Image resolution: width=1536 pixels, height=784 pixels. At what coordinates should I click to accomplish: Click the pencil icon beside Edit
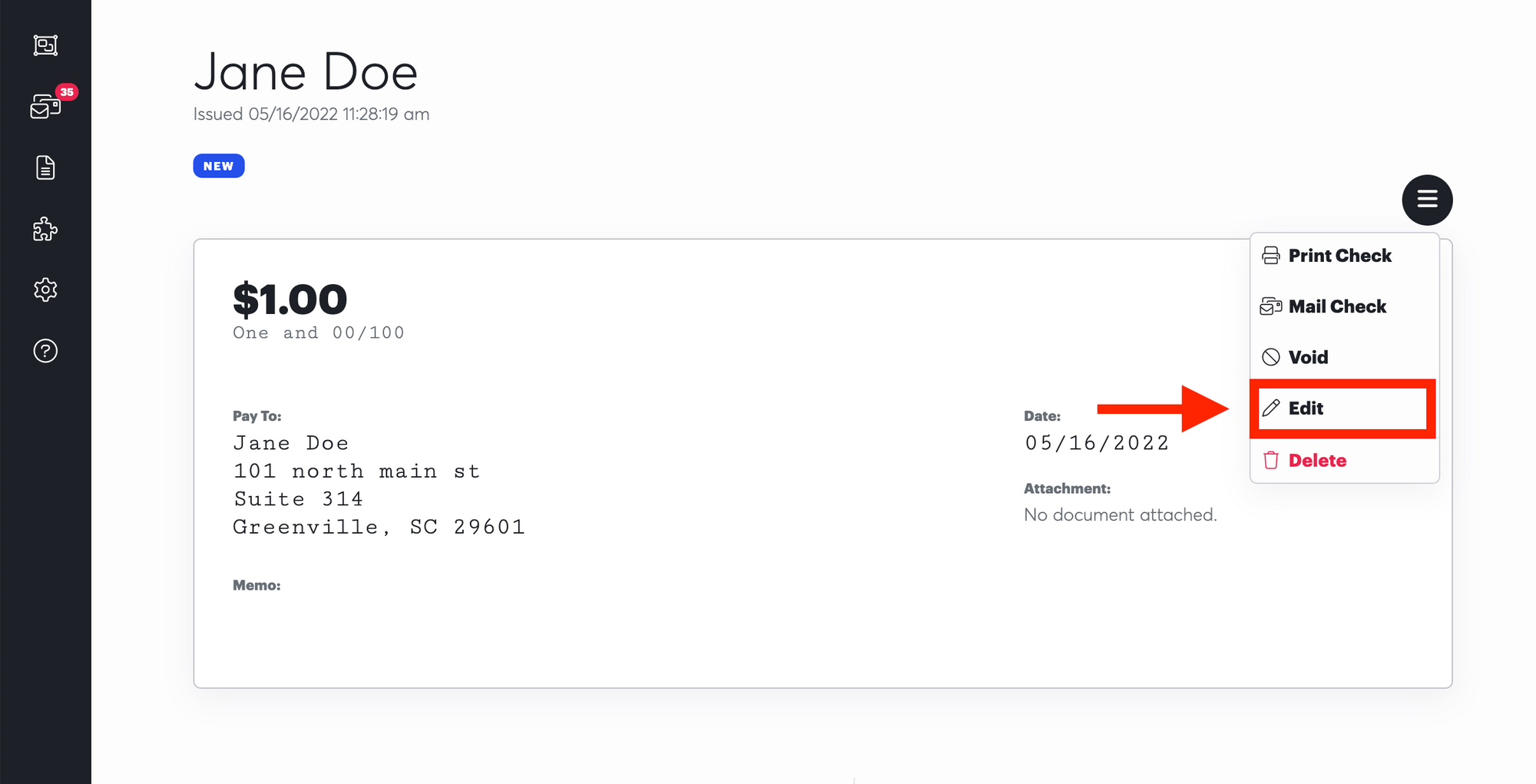[1271, 408]
